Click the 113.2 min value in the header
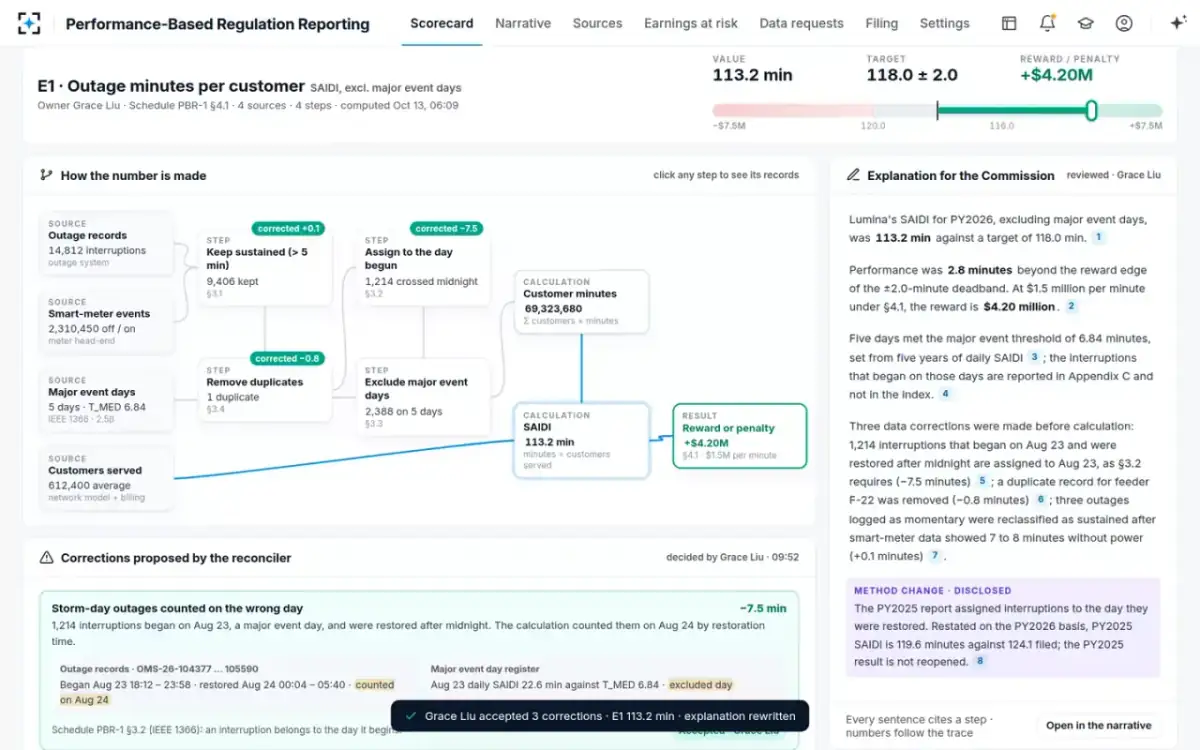The width and height of the screenshot is (1200, 750). 752,75
